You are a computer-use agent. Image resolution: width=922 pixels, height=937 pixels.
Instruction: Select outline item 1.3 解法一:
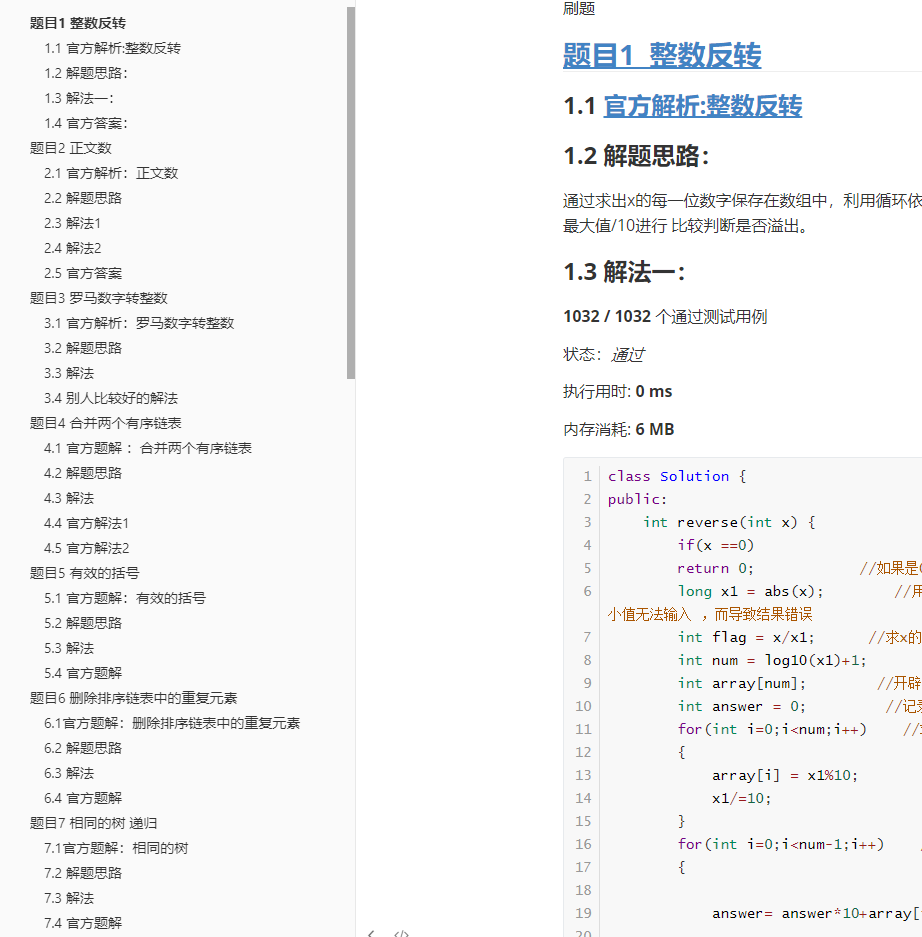click(x=79, y=99)
